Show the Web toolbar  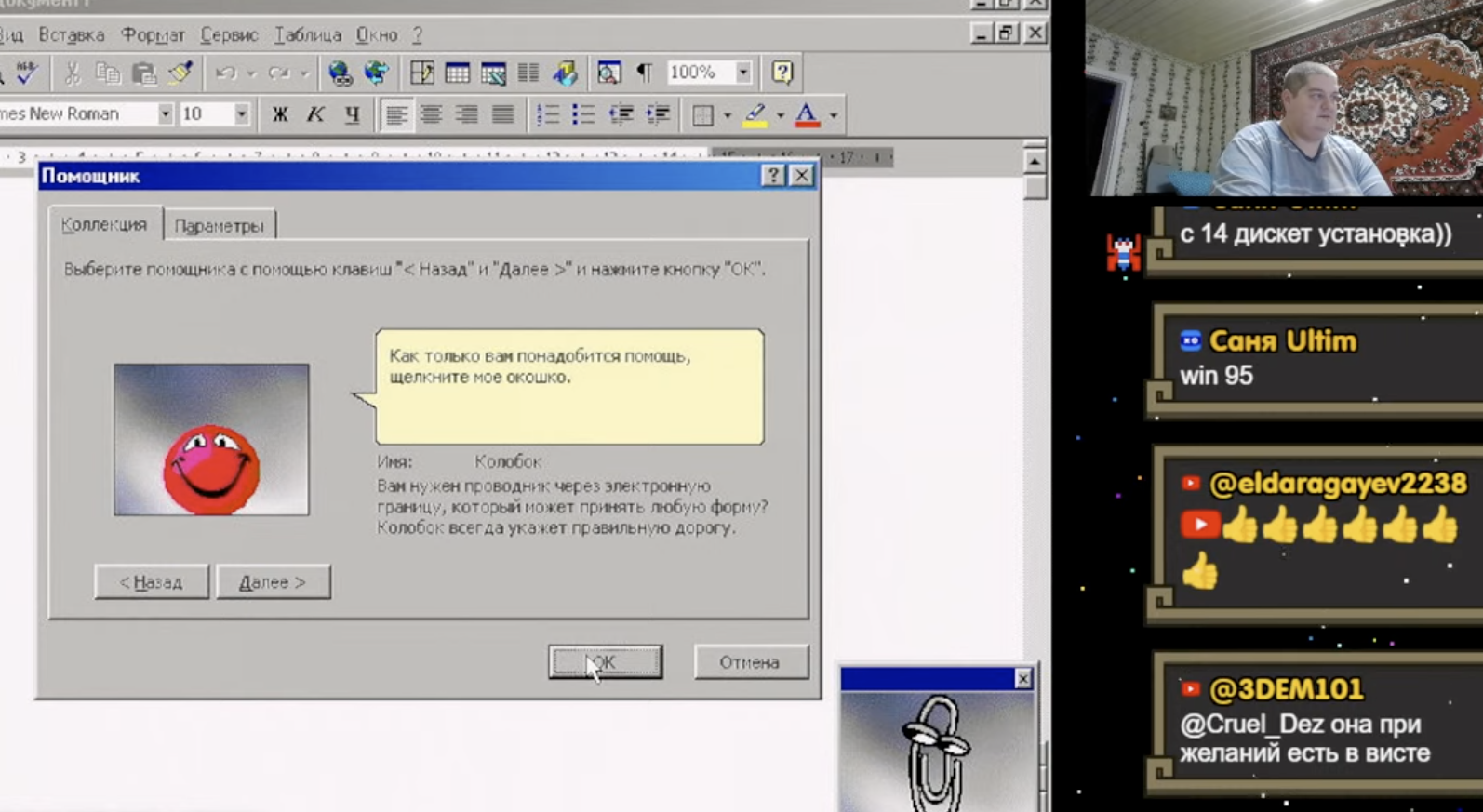point(376,73)
